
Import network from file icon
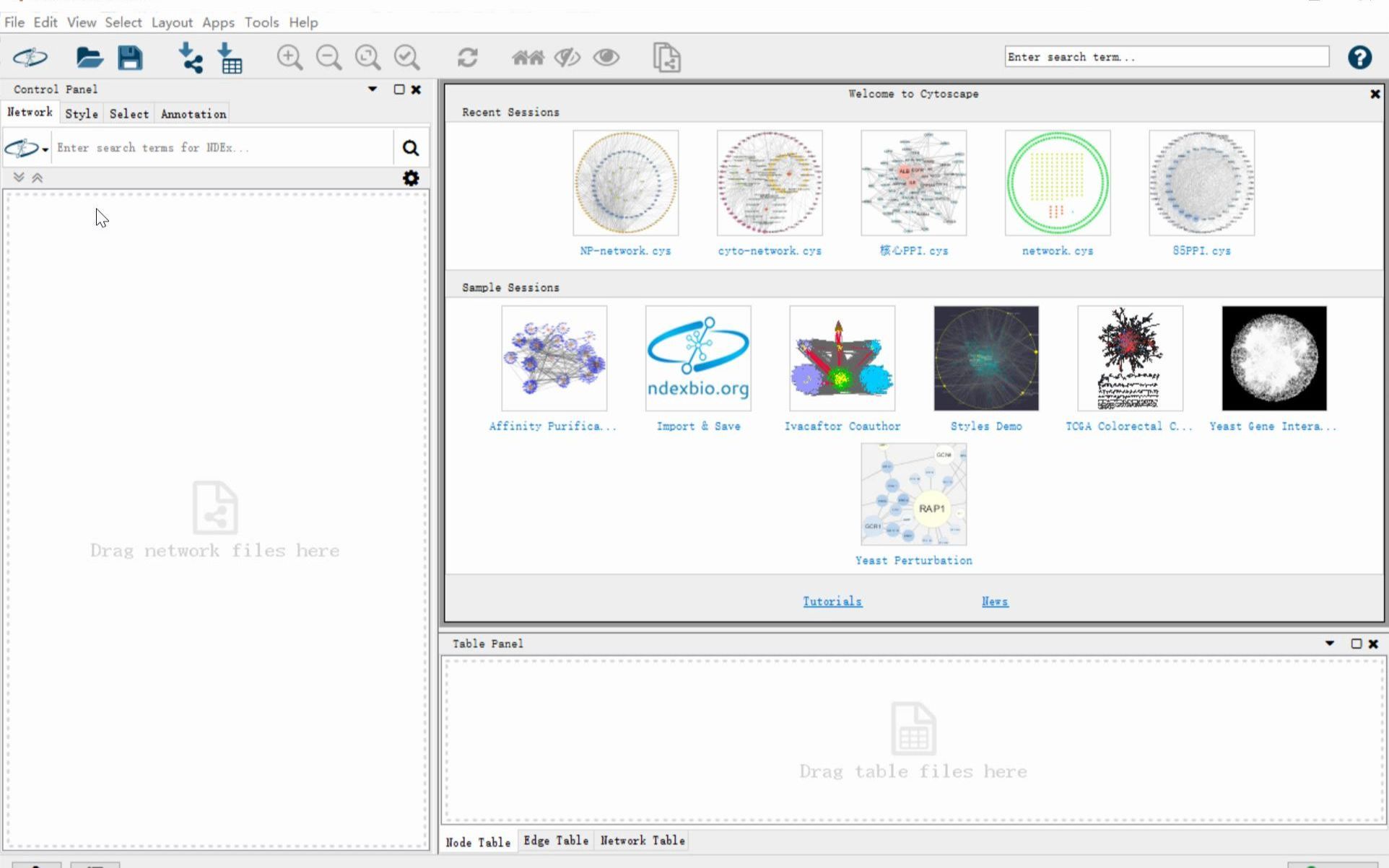(x=190, y=57)
